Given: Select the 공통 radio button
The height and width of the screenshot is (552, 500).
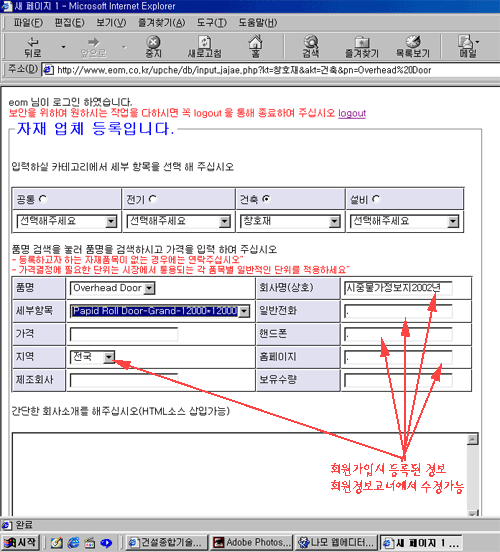Looking at the screenshot, I should pos(43,199).
